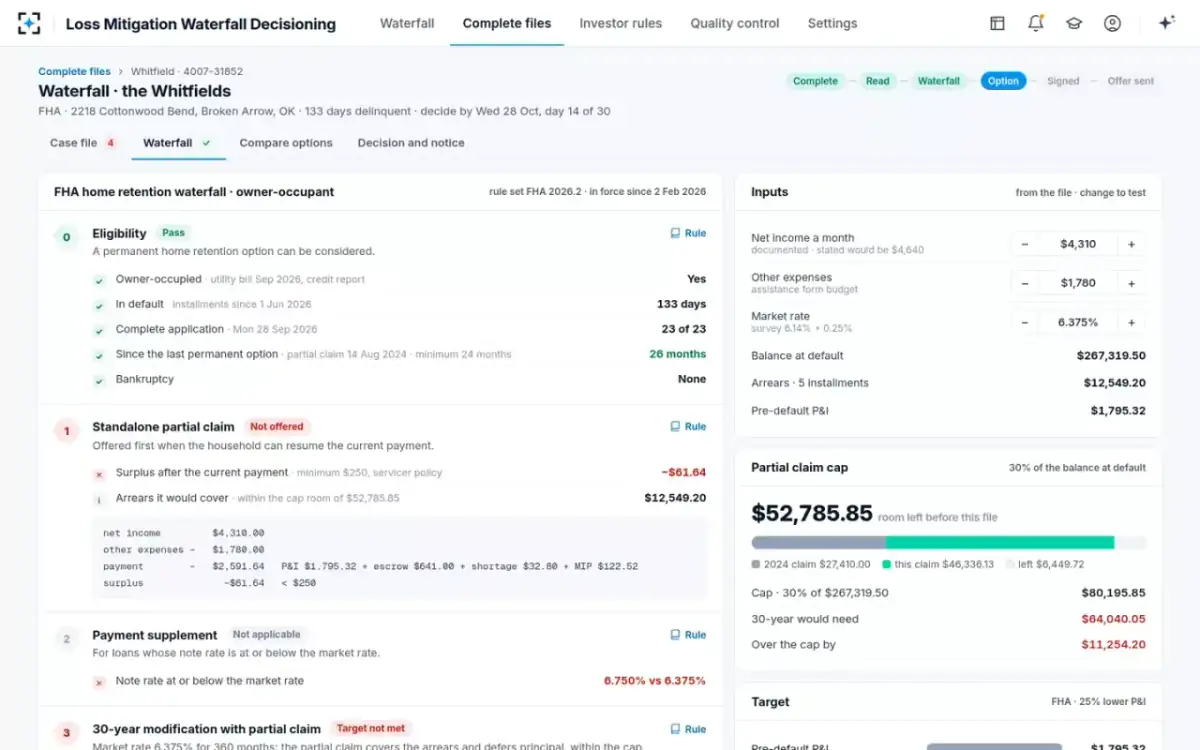Decrease Net income a month

coord(1025,244)
